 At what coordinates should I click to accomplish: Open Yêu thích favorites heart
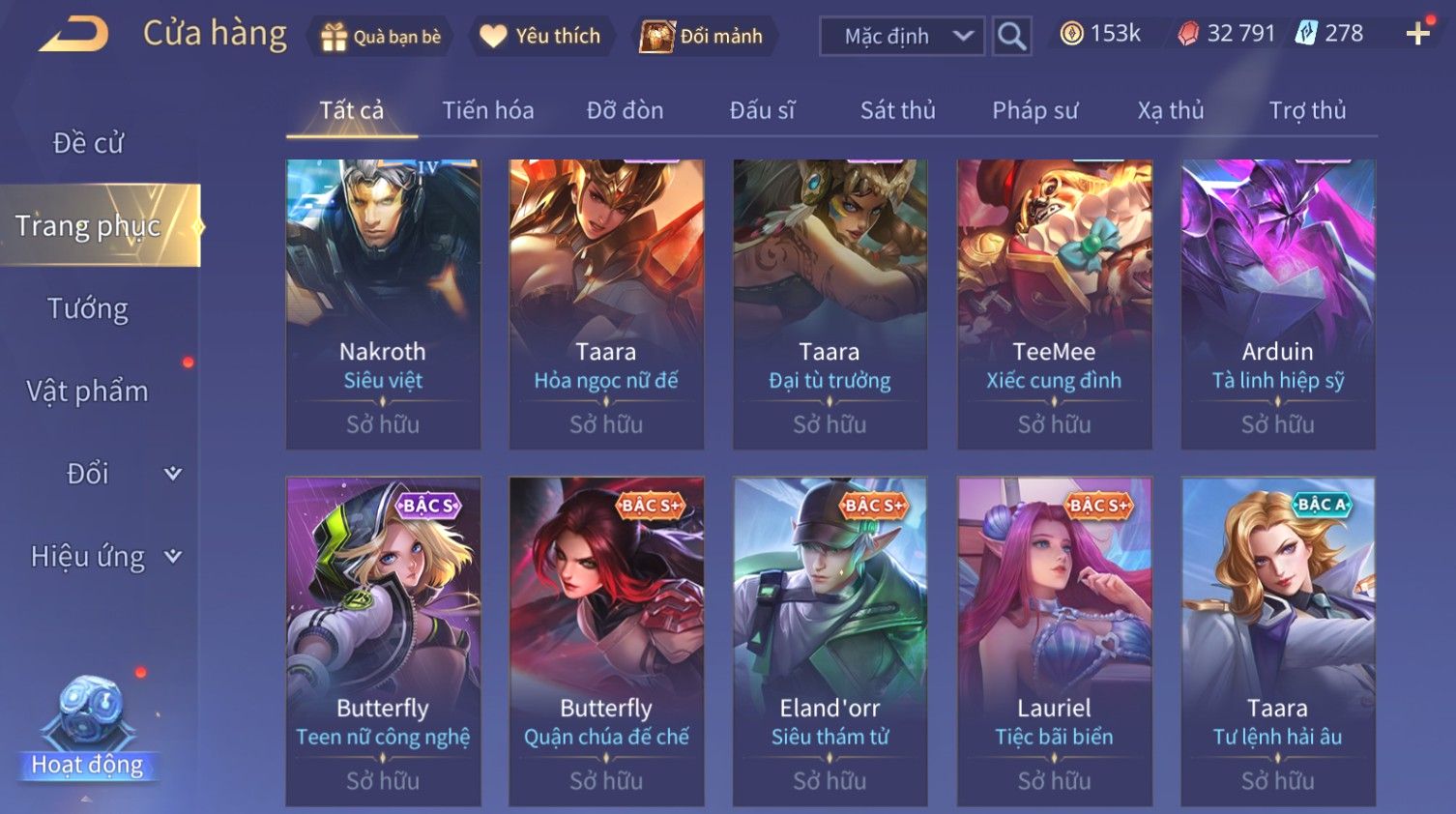click(x=541, y=37)
